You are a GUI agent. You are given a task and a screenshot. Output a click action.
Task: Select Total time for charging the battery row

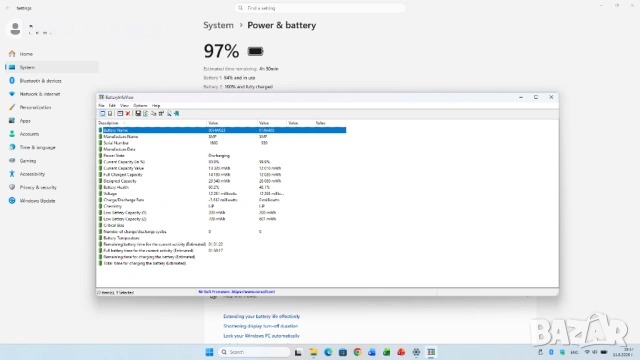click(222, 263)
